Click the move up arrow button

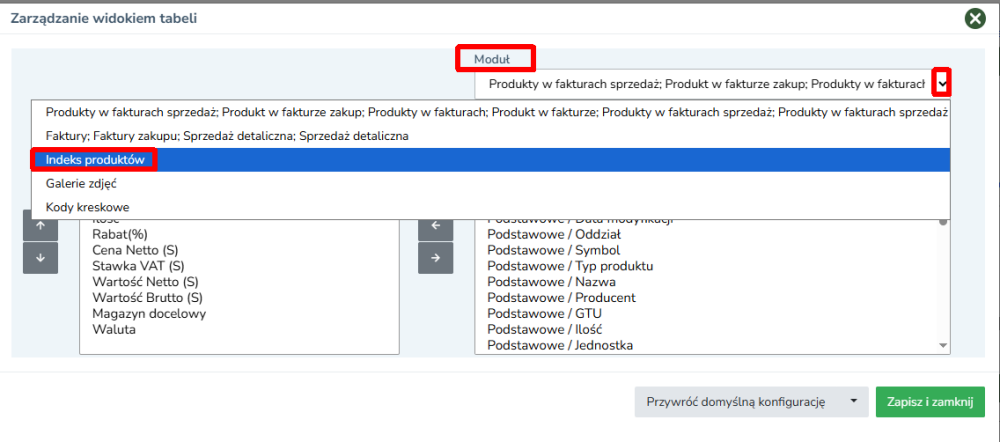coord(40,226)
